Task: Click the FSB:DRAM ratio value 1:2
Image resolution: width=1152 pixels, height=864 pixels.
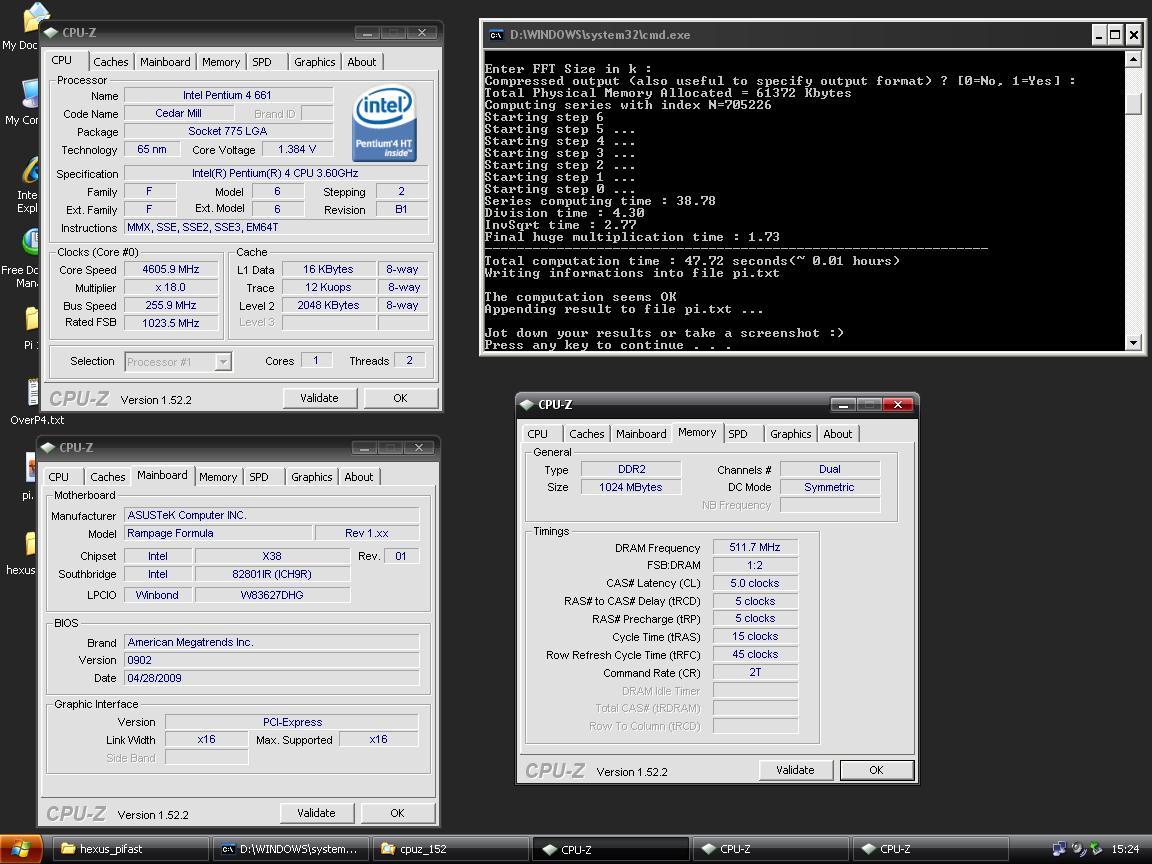Action: (755, 565)
